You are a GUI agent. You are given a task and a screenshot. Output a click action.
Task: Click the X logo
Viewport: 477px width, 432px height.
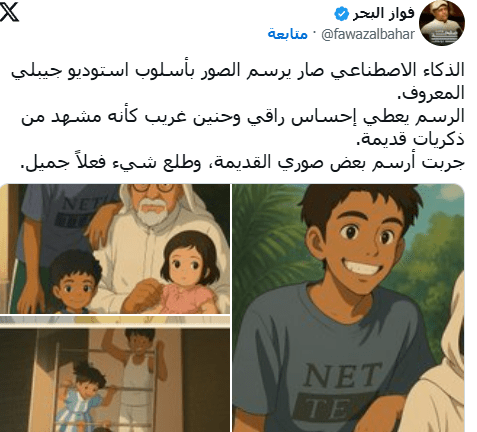pyautogui.click(x=9, y=13)
